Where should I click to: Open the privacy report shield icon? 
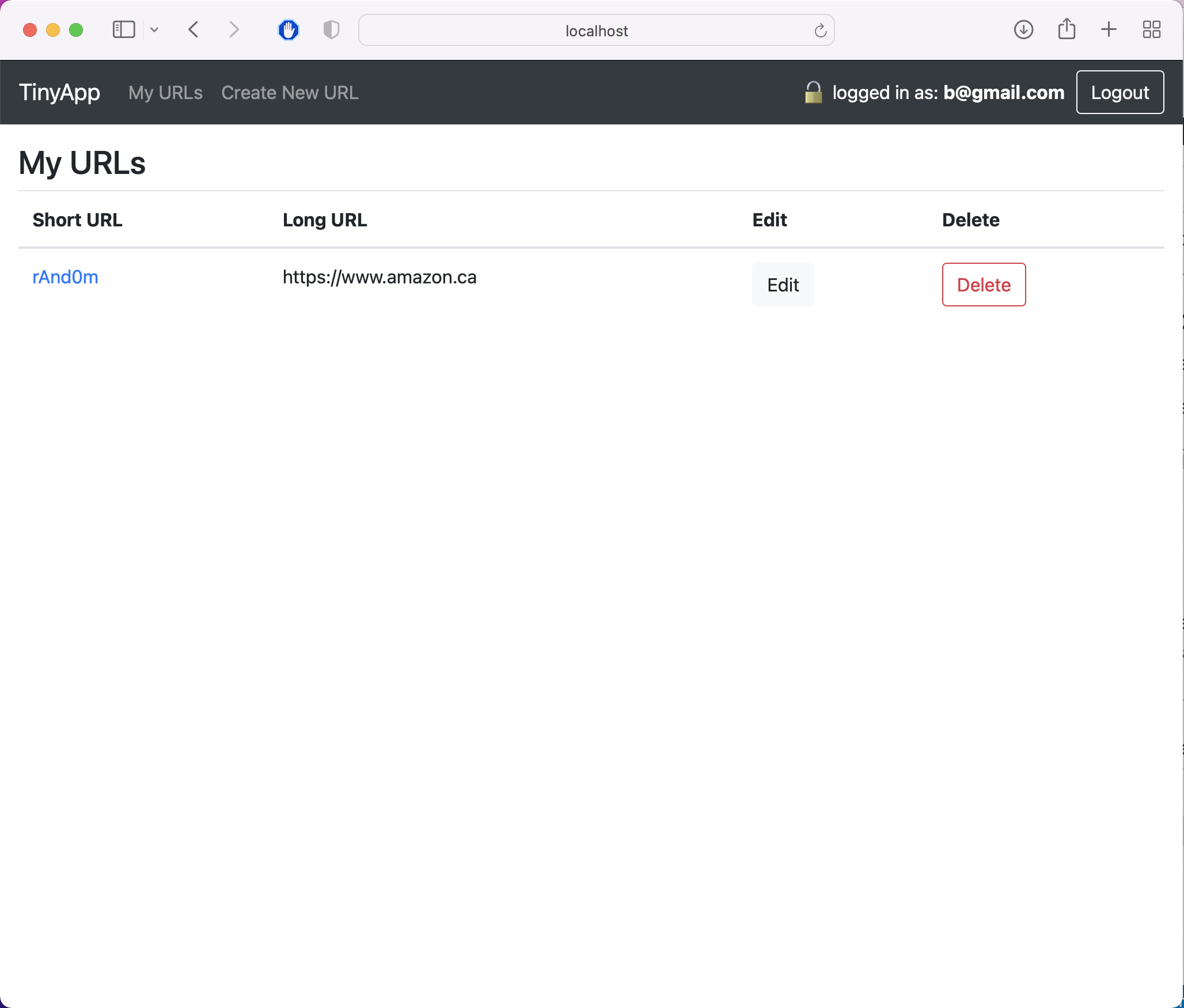click(x=331, y=30)
